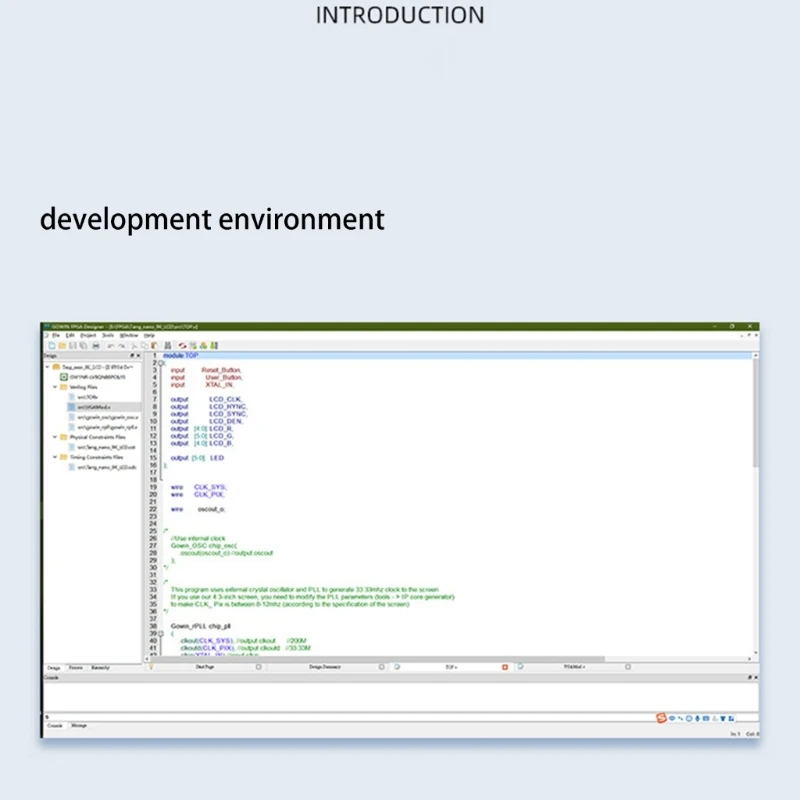Click the yellow-green Run All toolbar icon

pos(204,345)
